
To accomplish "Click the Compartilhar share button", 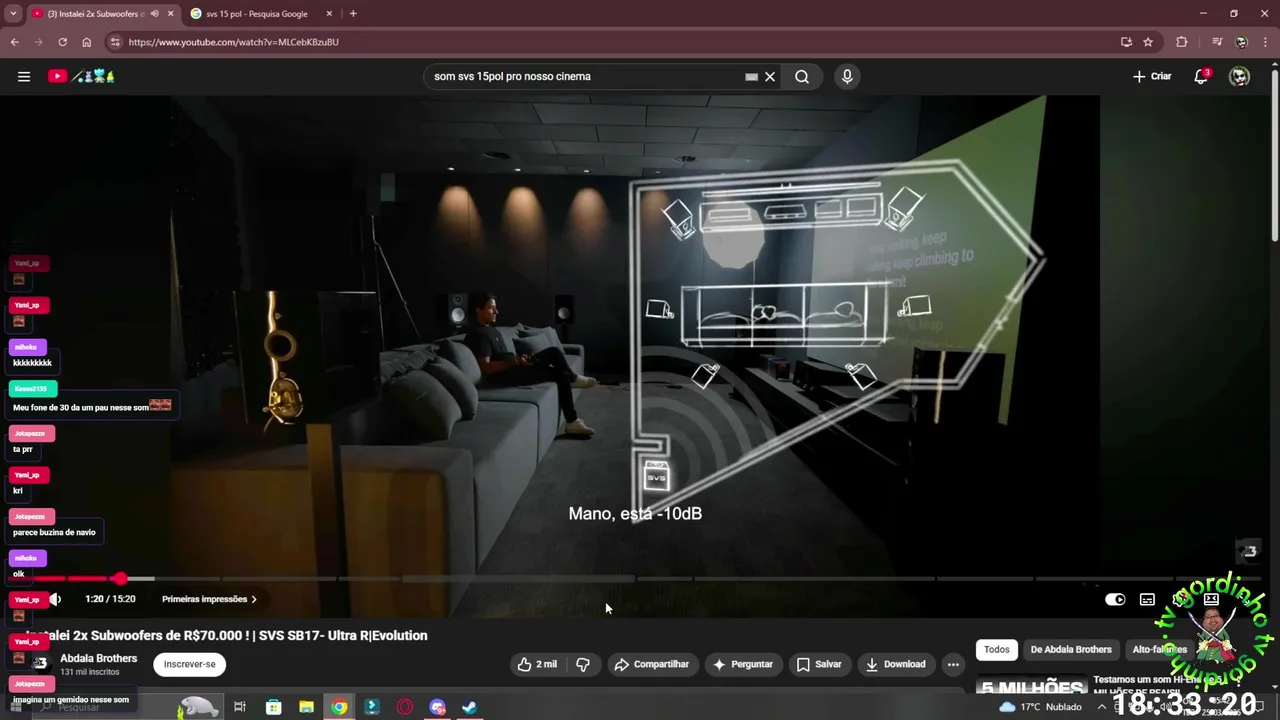I will click(652, 664).
